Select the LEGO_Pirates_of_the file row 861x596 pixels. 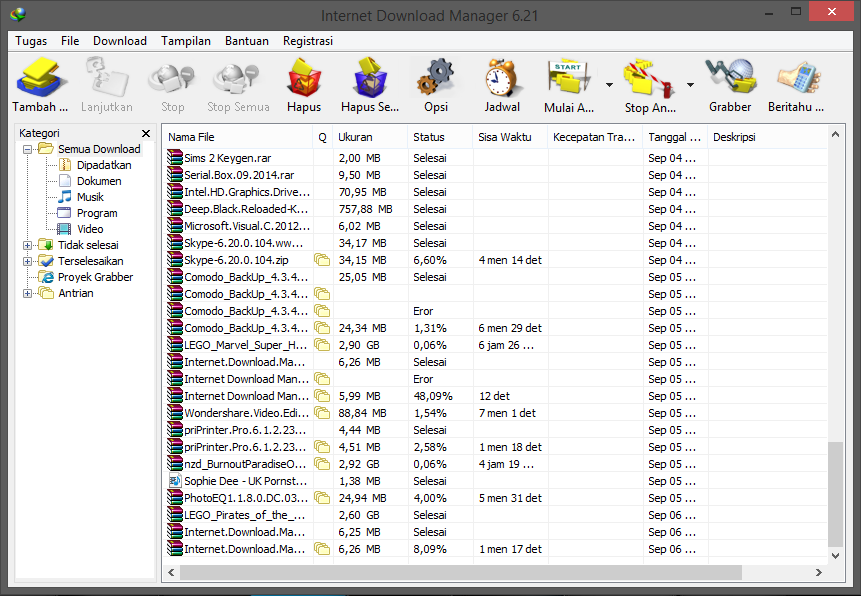pyautogui.click(x=496, y=515)
